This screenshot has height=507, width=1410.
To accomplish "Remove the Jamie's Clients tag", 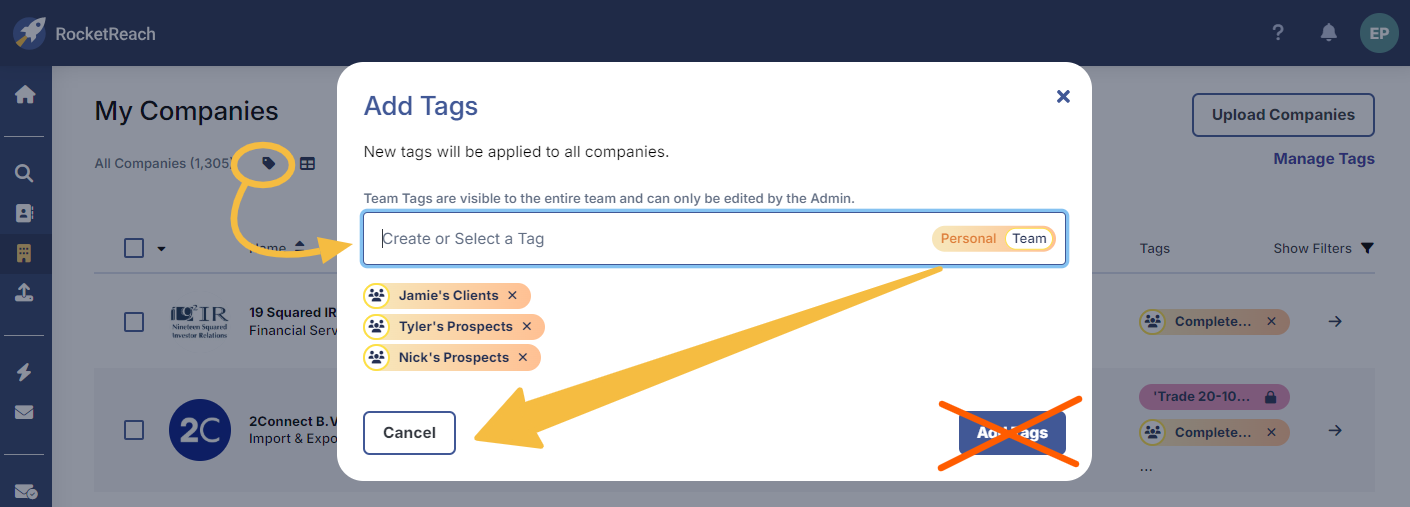I will (512, 296).
